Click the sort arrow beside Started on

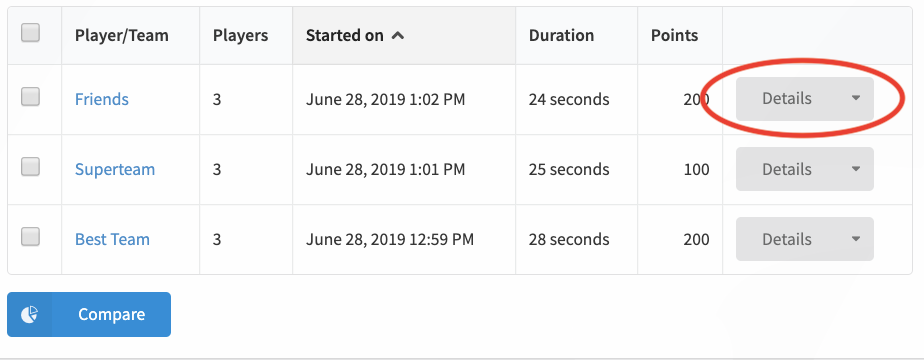(398, 35)
